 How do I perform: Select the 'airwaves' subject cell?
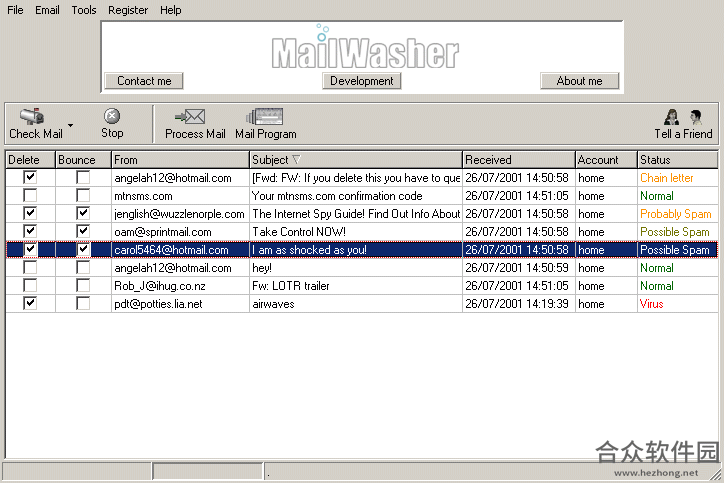click(356, 304)
